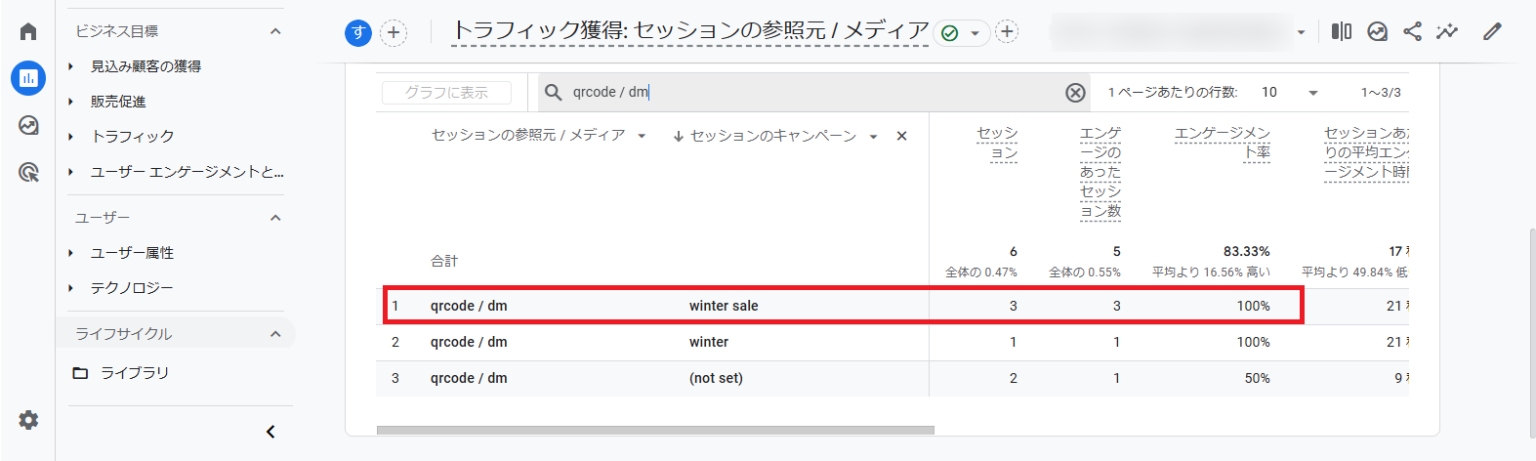Image resolution: width=1536 pixels, height=461 pixels.
Task: Share this report with the share icon
Action: pos(1412,32)
